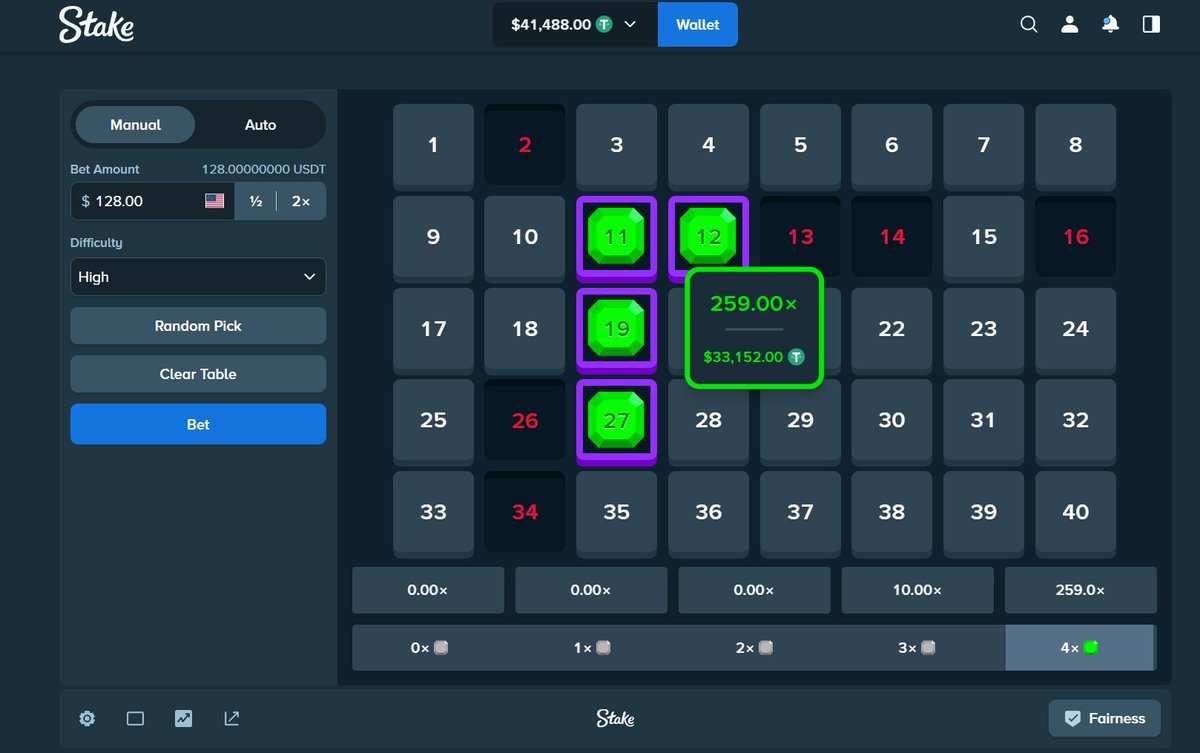The height and width of the screenshot is (753, 1200).
Task: Click the highlighted 4× hits indicator
Action: [1080, 648]
